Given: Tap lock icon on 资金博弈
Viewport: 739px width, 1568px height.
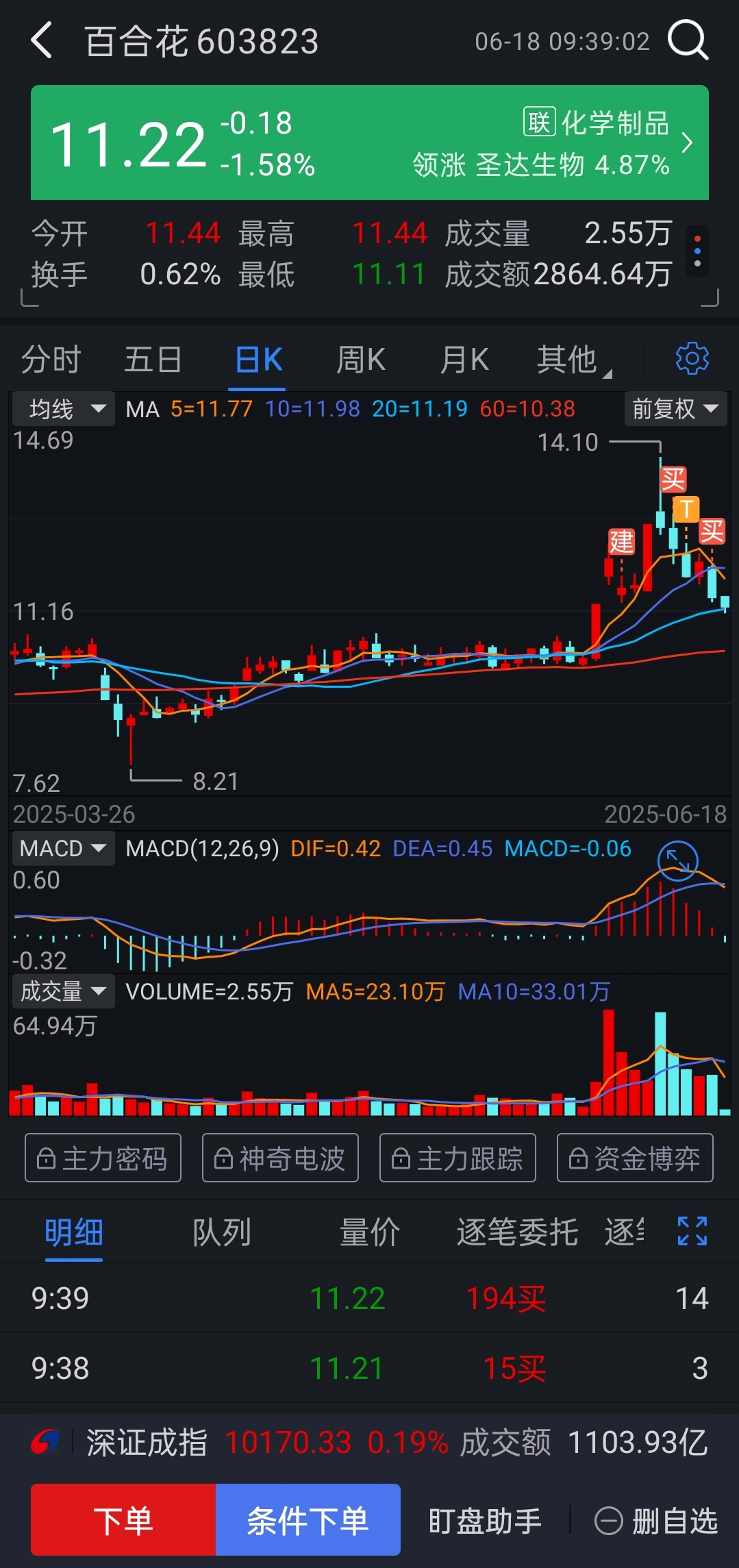Looking at the screenshot, I should click(x=578, y=1158).
